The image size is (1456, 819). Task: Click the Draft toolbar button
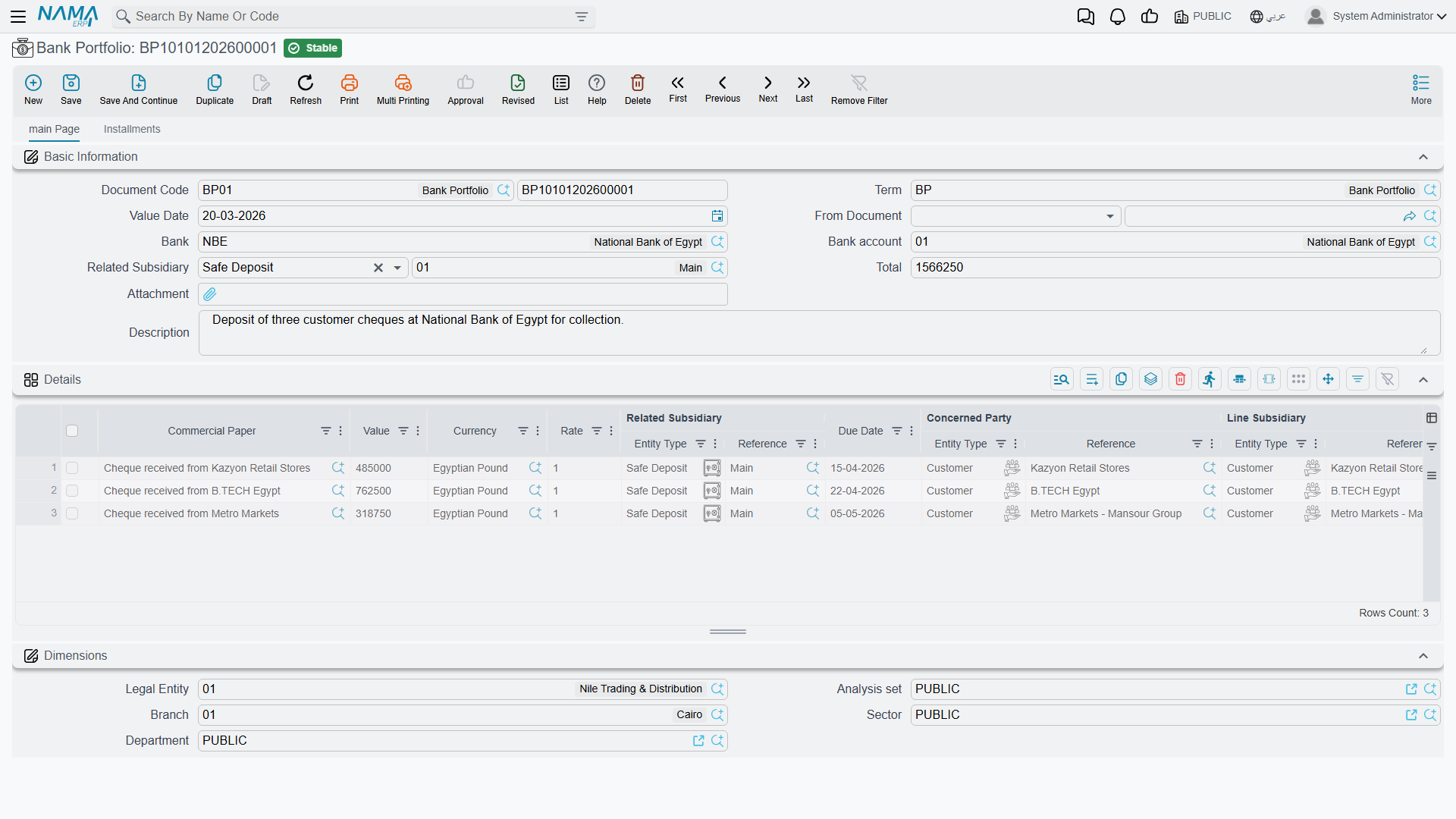coord(262,89)
